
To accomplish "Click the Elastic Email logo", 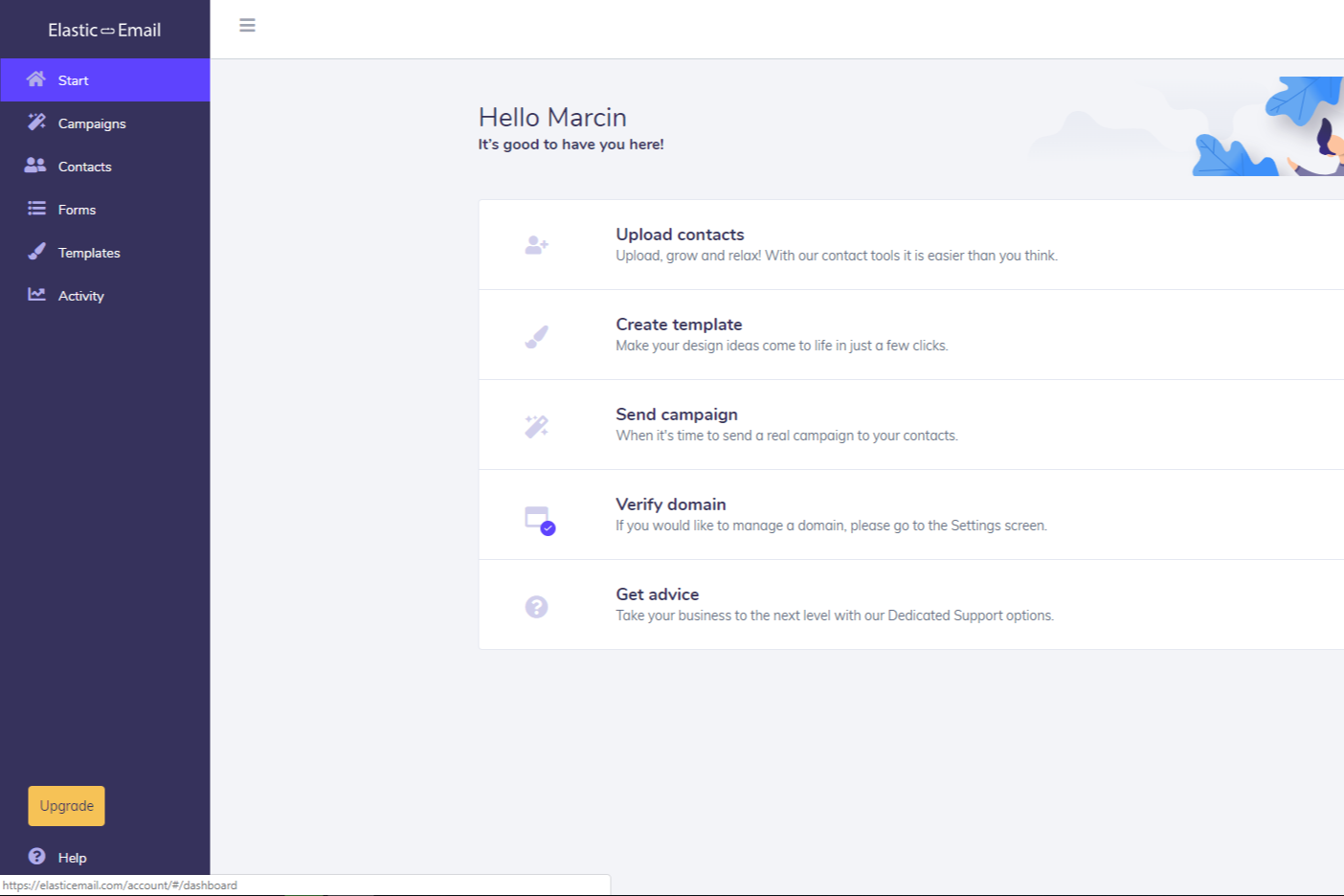I will [104, 30].
